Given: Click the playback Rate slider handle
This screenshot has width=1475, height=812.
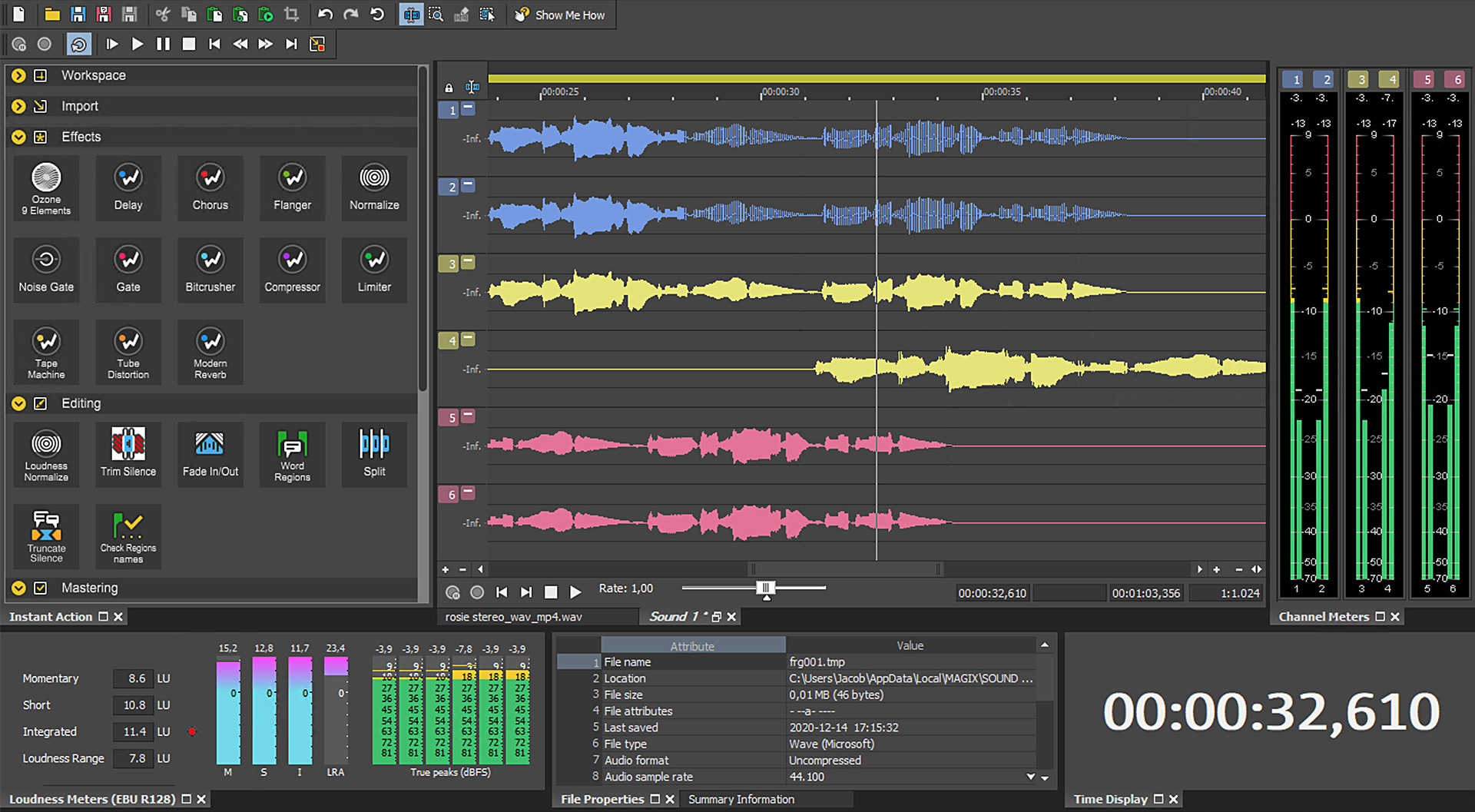Looking at the screenshot, I should 765,588.
